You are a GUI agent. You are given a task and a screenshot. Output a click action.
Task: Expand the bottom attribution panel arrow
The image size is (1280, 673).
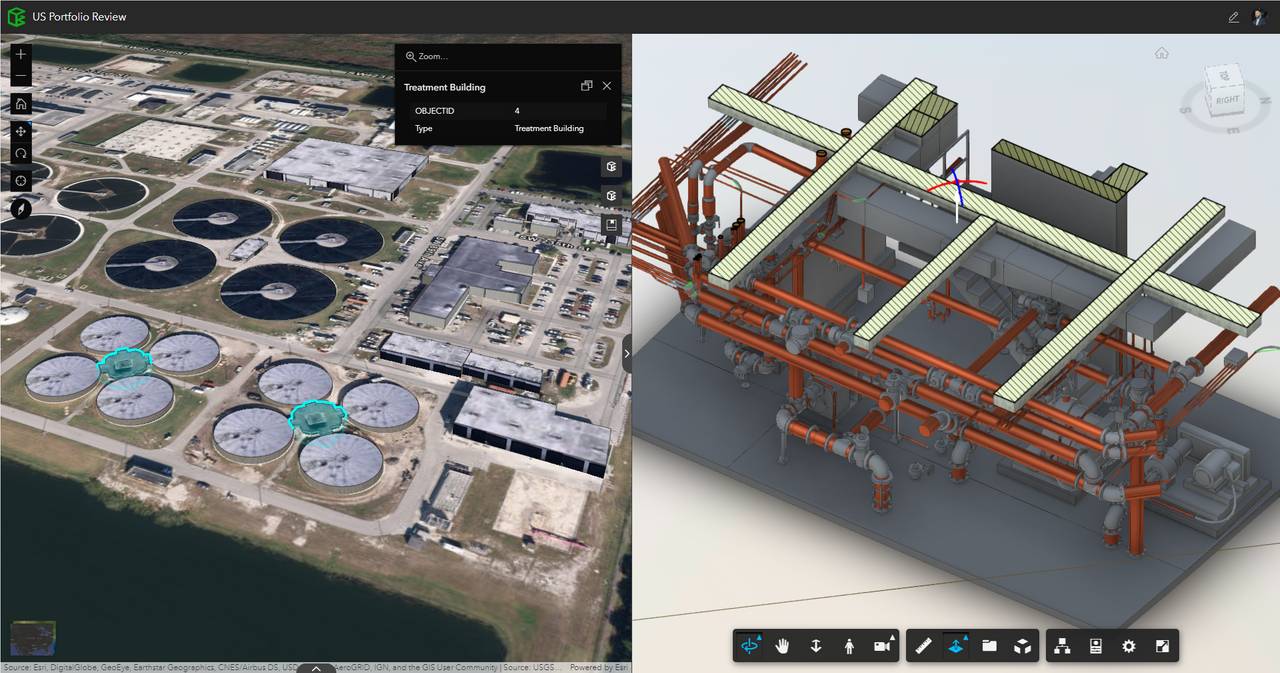pyautogui.click(x=316, y=667)
